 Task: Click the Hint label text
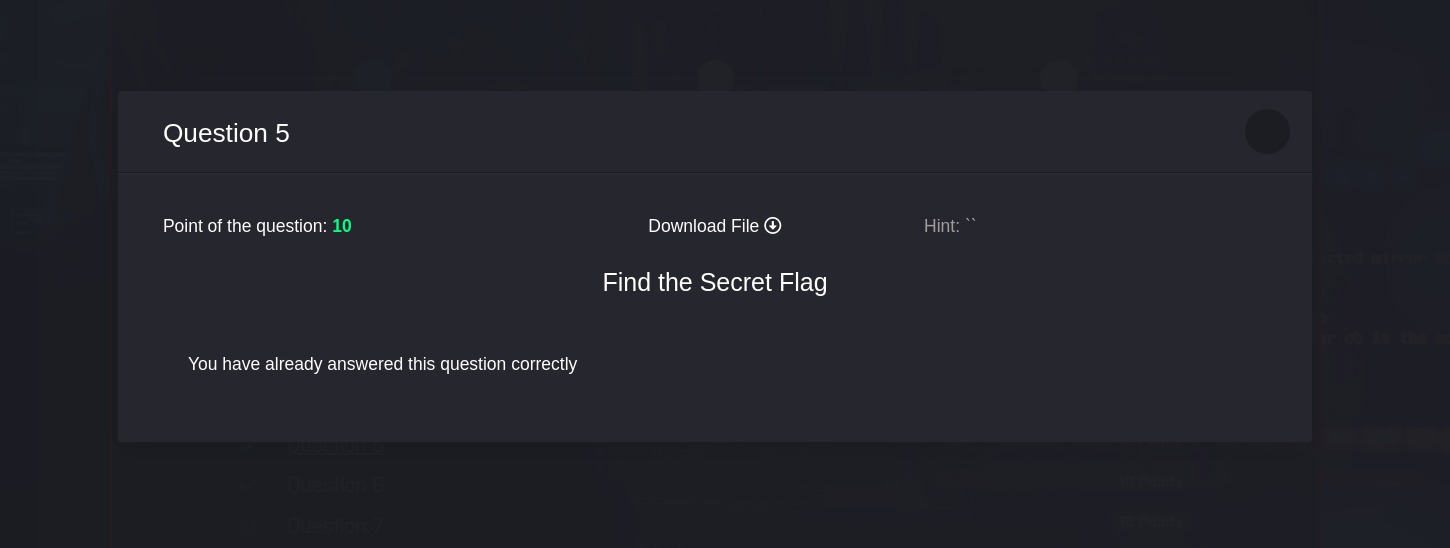(x=942, y=226)
